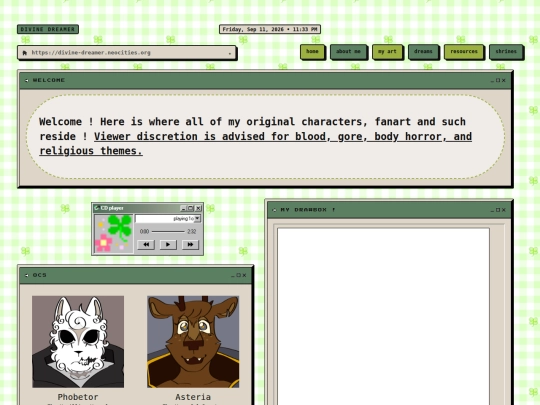The height and width of the screenshot is (405, 540).
Task: Open the shrines page
Action: [506, 52]
